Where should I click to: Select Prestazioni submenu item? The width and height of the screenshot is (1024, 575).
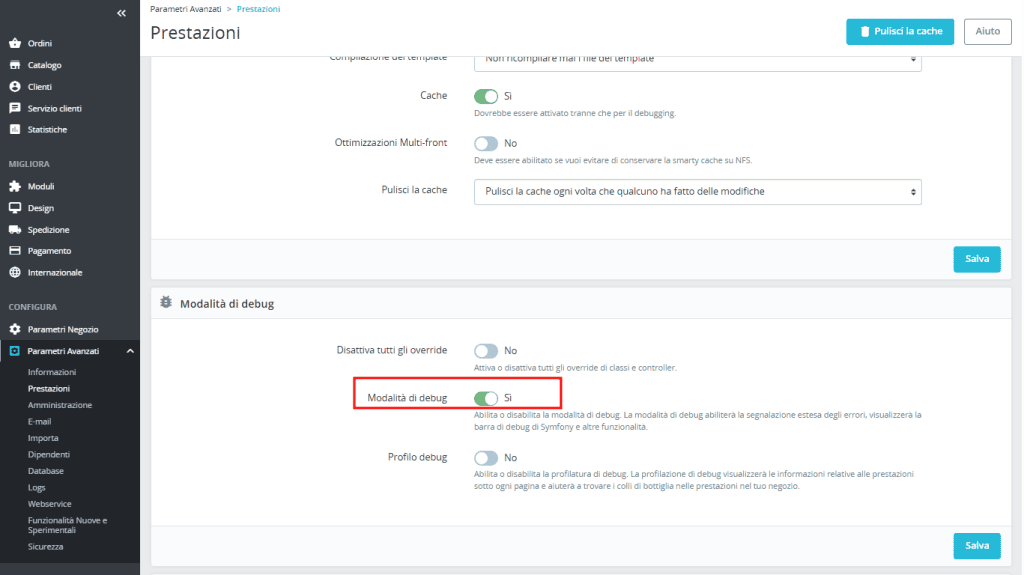click(x=48, y=388)
